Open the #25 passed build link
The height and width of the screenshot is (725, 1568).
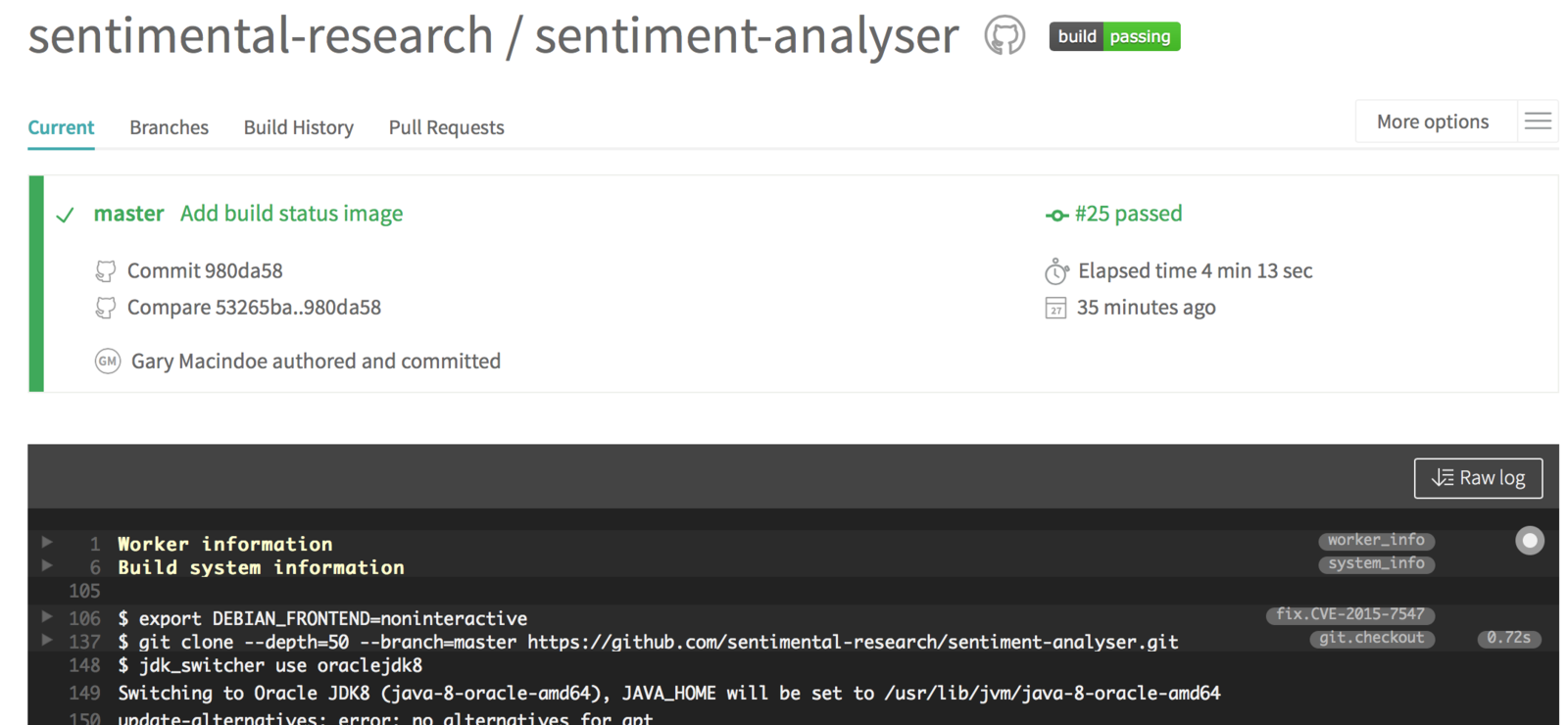(1129, 214)
